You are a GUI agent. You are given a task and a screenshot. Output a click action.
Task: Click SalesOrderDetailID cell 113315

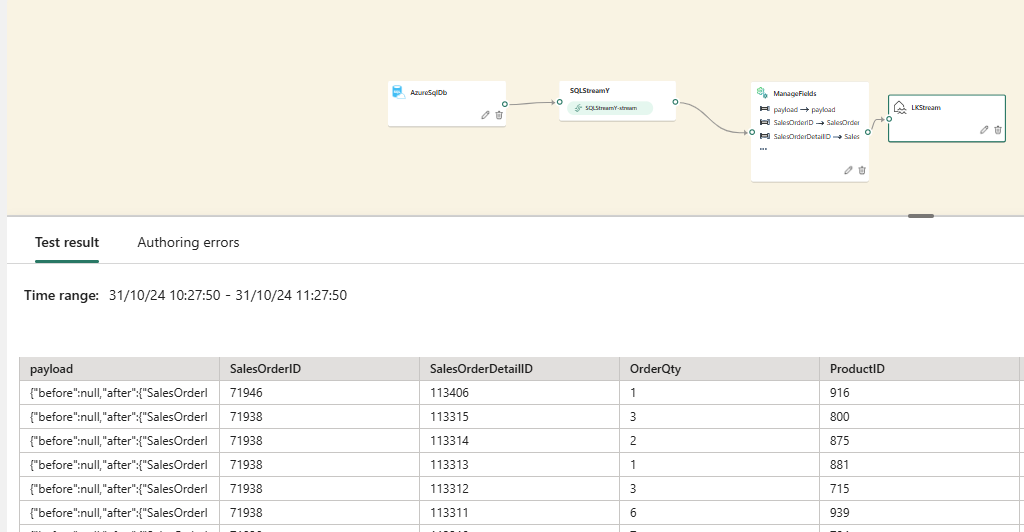pos(519,416)
